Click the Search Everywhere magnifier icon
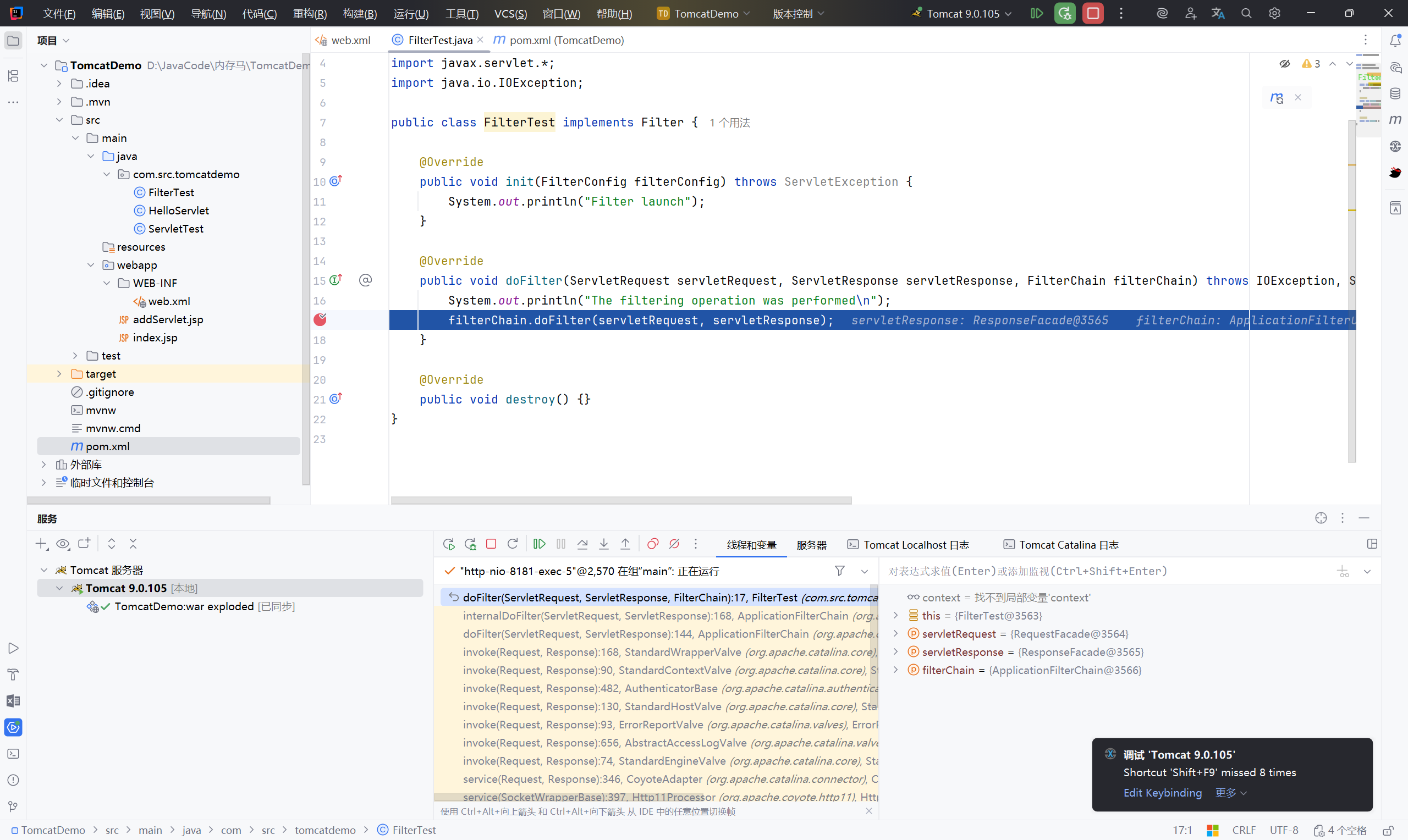Screen dimensions: 1408x840 point(1246,13)
